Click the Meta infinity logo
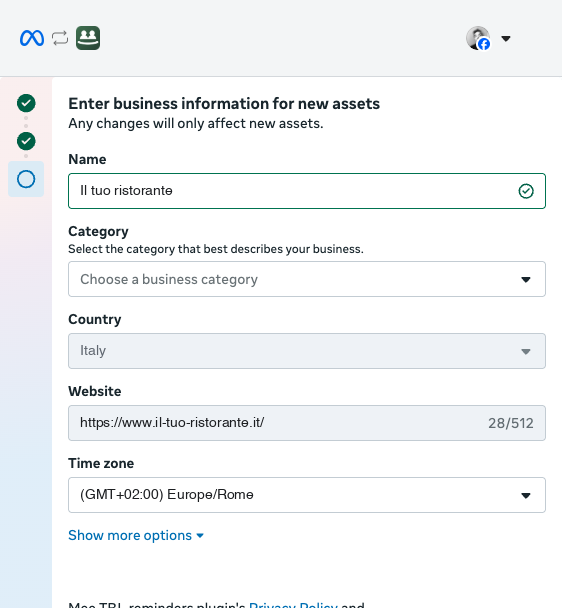The width and height of the screenshot is (562, 608). [x=32, y=38]
